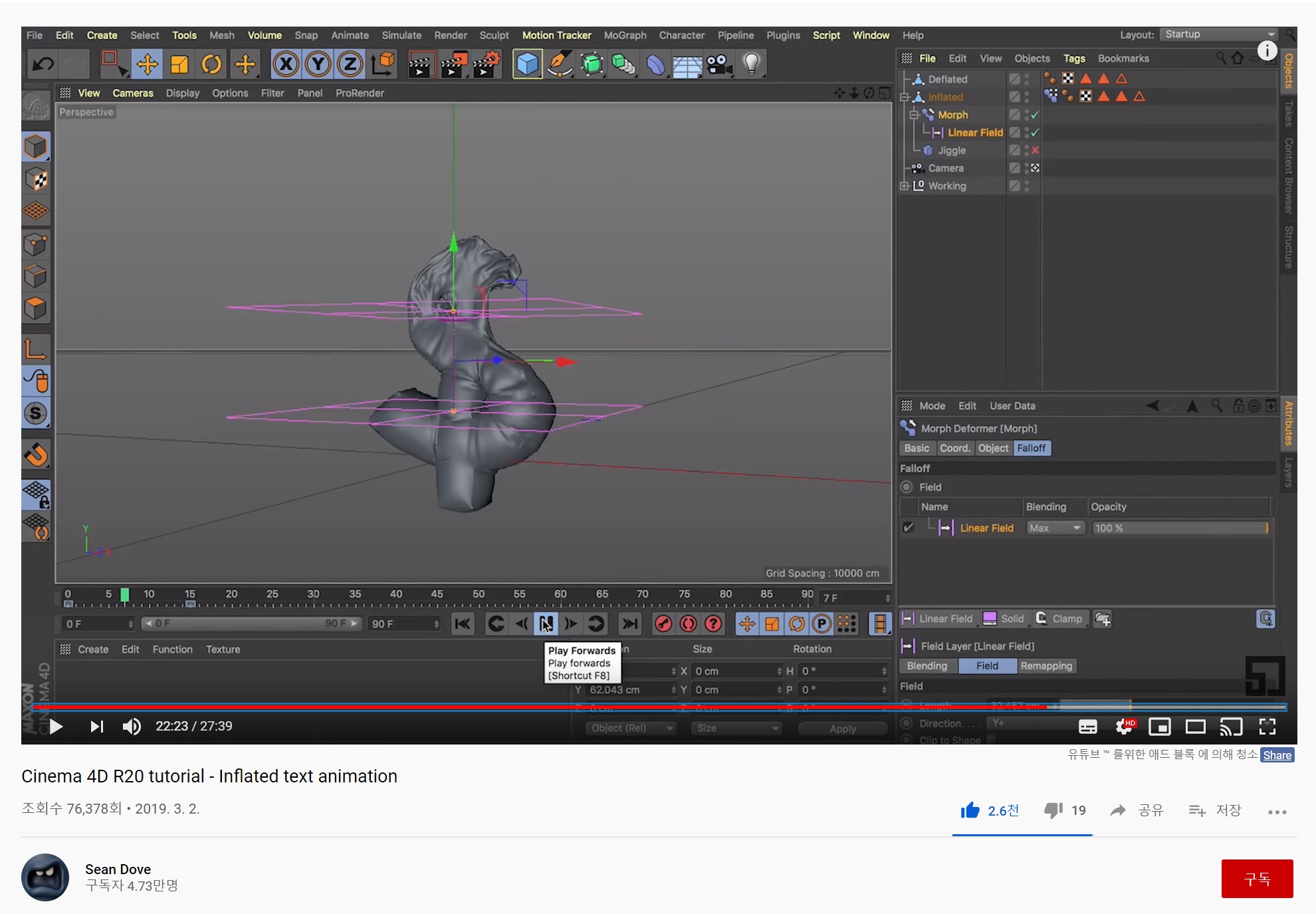Click the coordinate system icon
The image size is (1316, 916).
[383, 64]
